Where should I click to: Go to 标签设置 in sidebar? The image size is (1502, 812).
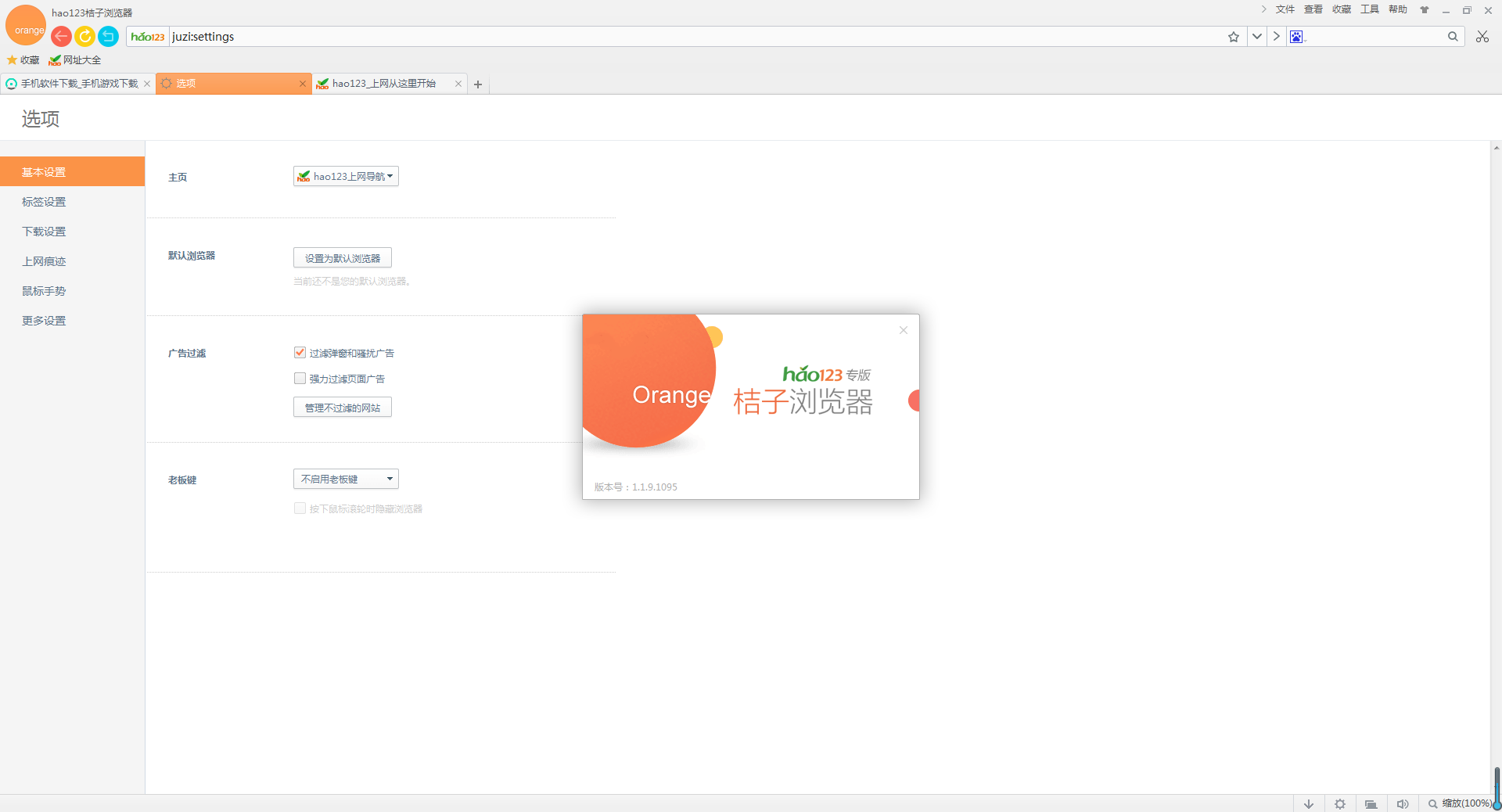click(72, 201)
